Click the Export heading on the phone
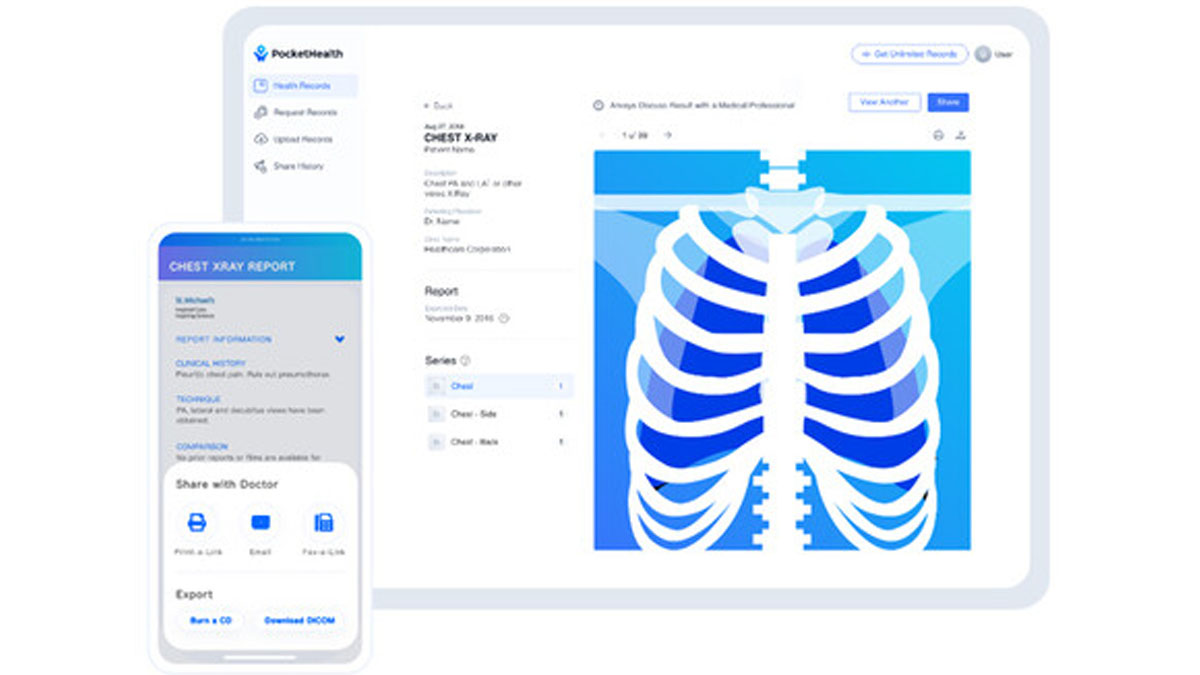 click(x=194, y=594)
